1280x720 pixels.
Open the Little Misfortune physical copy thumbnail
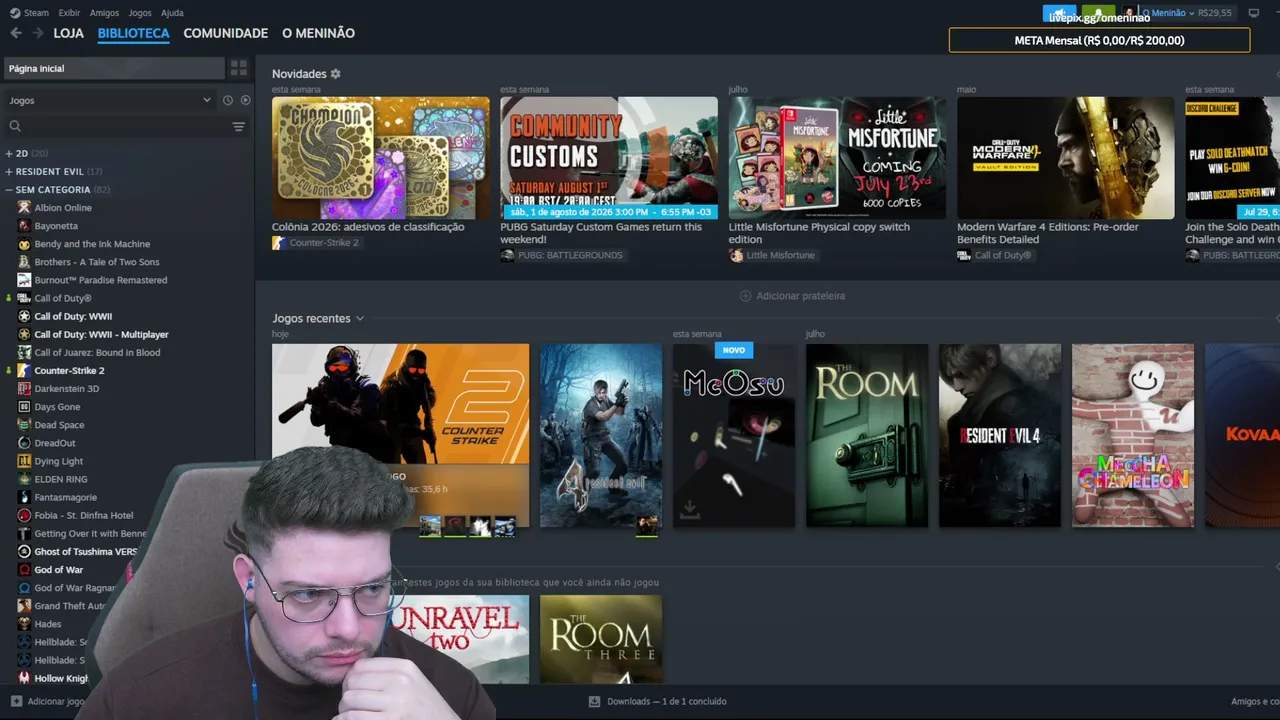click(837, 158)
